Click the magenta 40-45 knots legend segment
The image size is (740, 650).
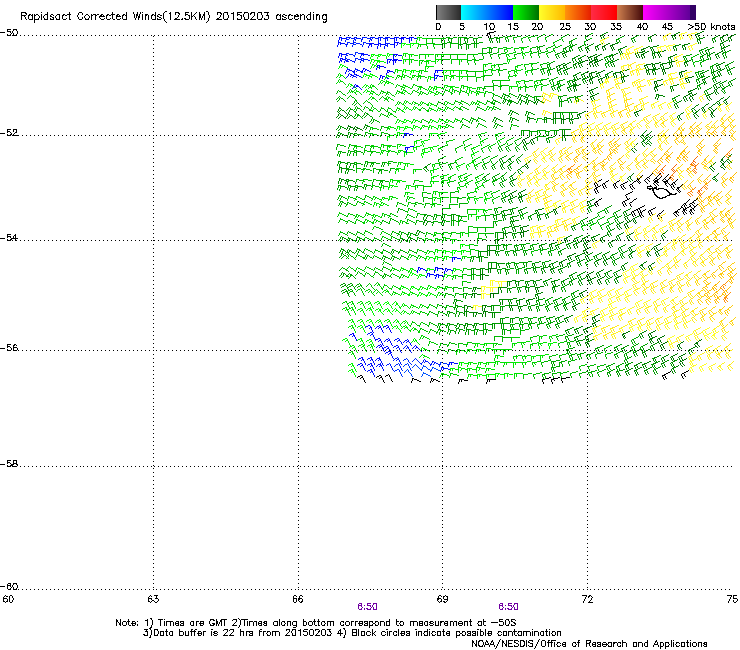(x=656, y=12)
